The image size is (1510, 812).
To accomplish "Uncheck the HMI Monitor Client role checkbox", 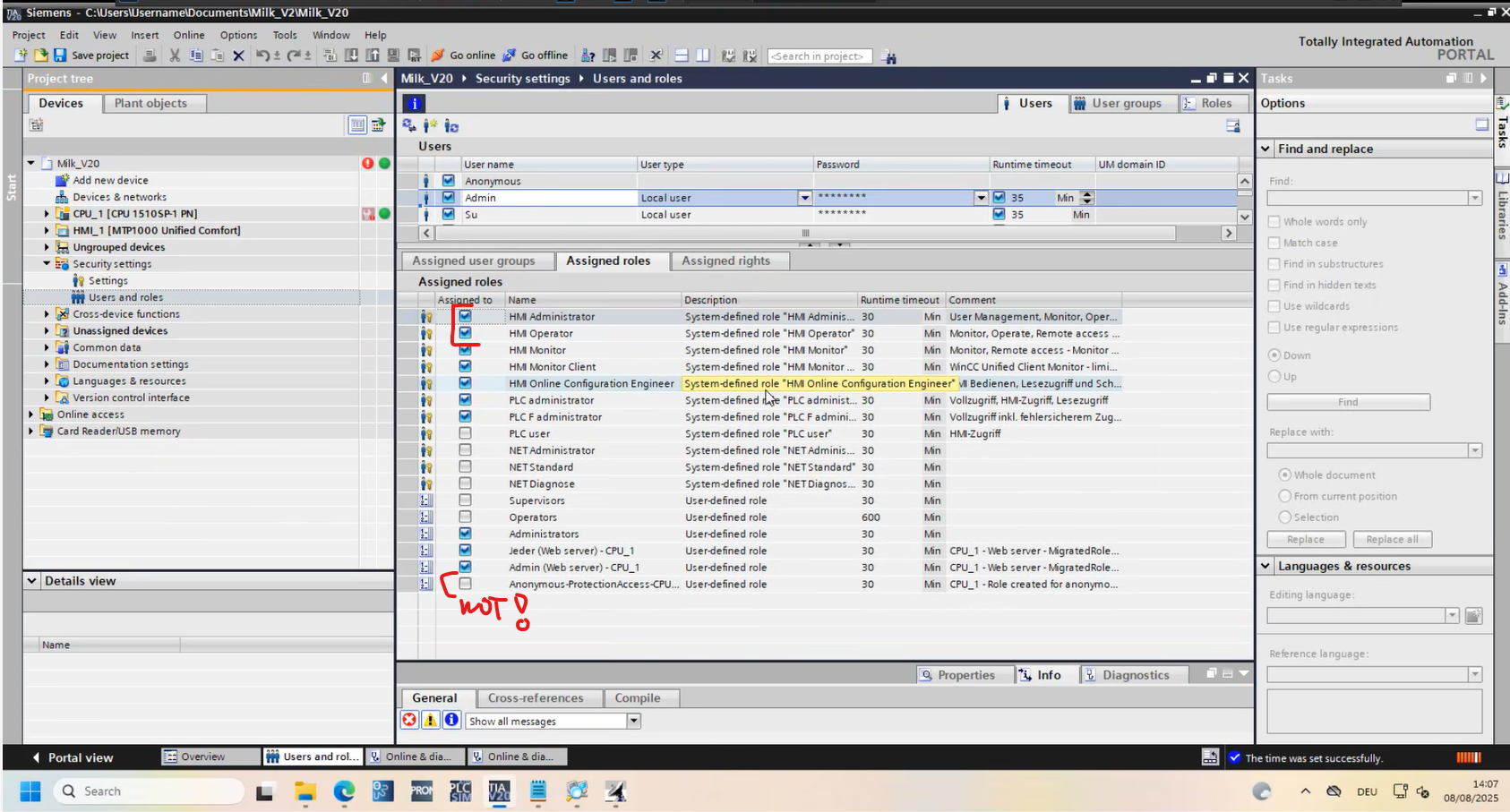I will (465, 366).
